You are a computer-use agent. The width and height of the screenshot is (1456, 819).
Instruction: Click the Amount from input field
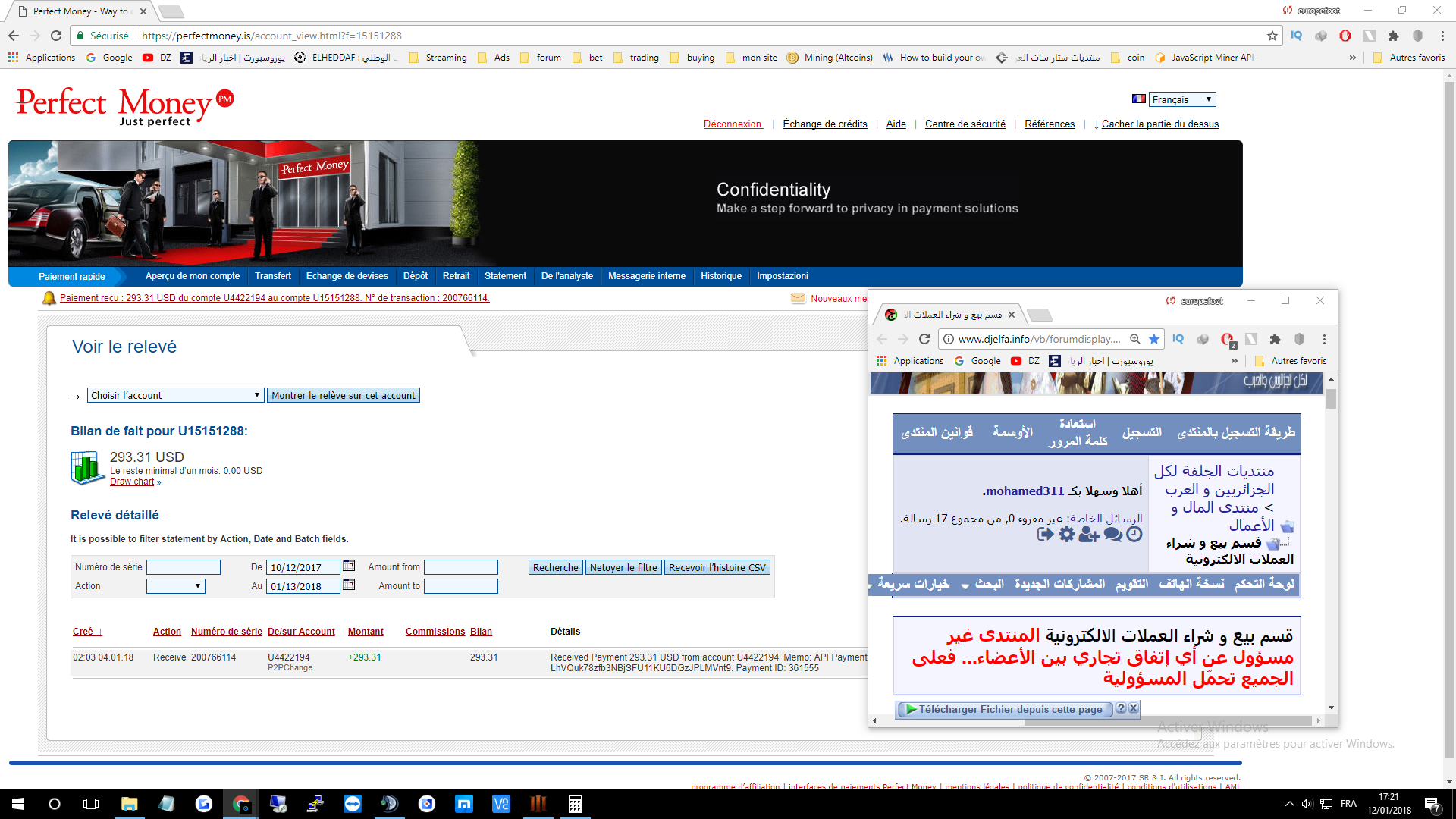461,567
